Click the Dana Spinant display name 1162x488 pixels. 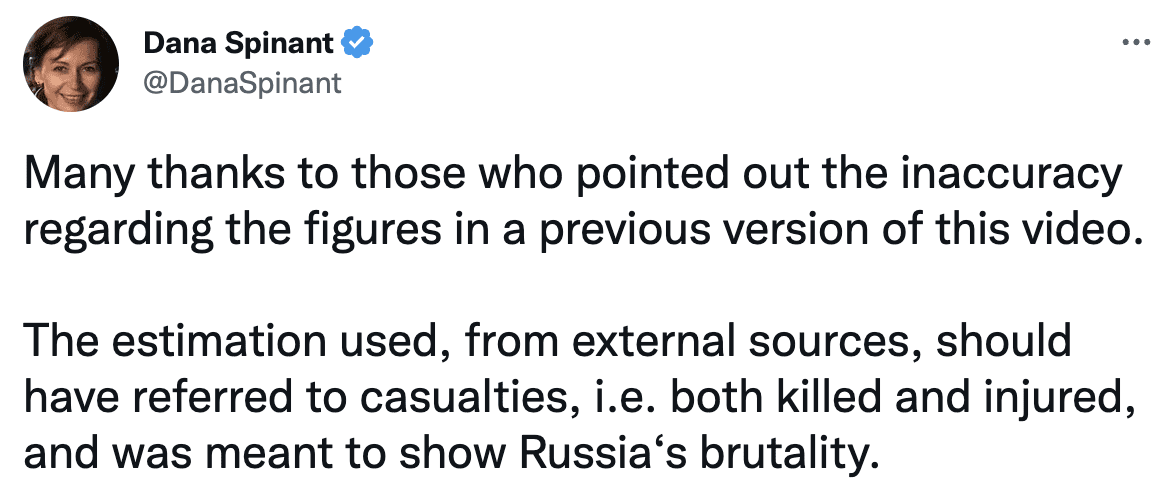pos(238,44)
